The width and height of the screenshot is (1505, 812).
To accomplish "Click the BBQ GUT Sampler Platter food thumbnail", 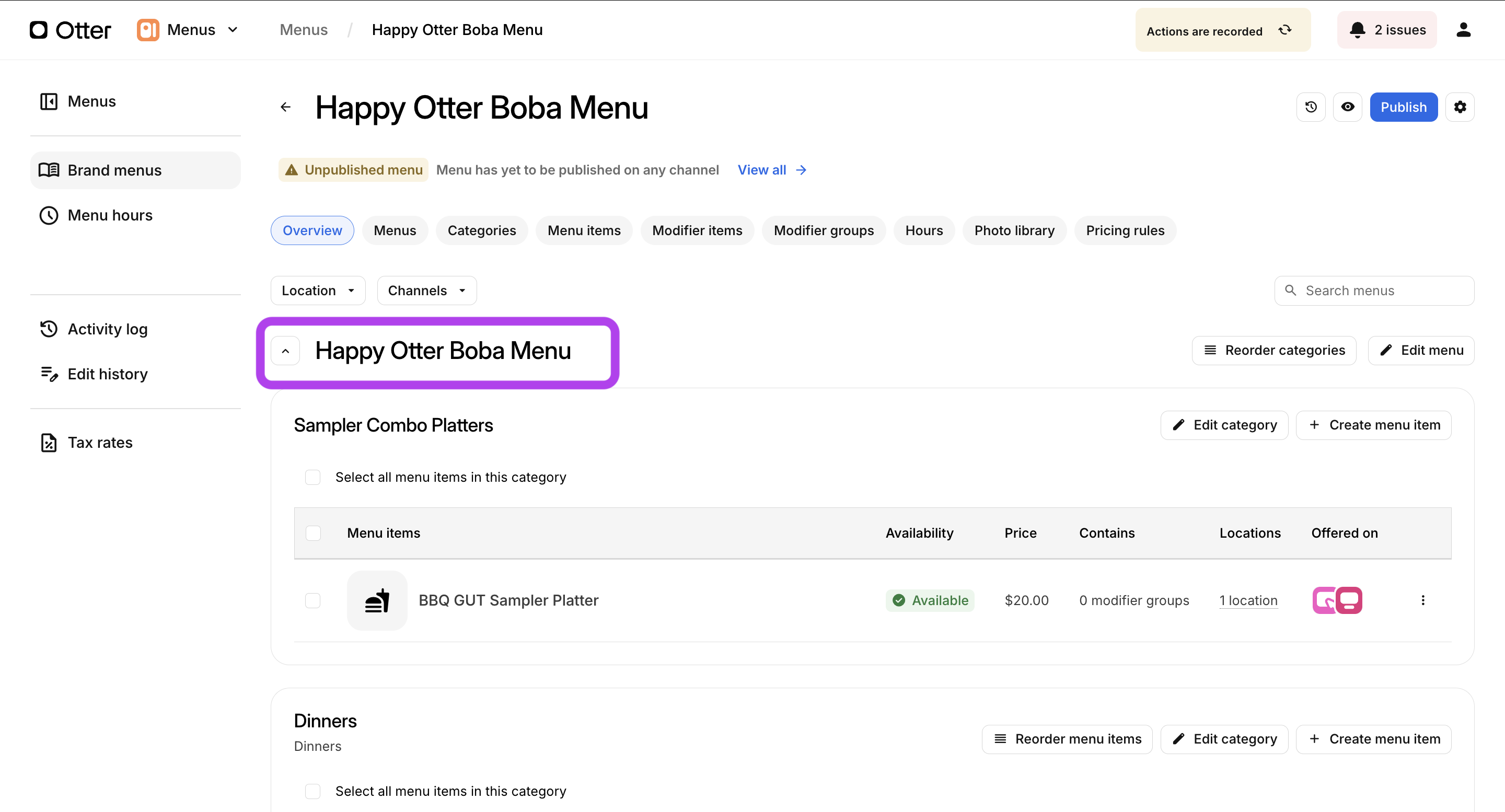I will point(377,600).
